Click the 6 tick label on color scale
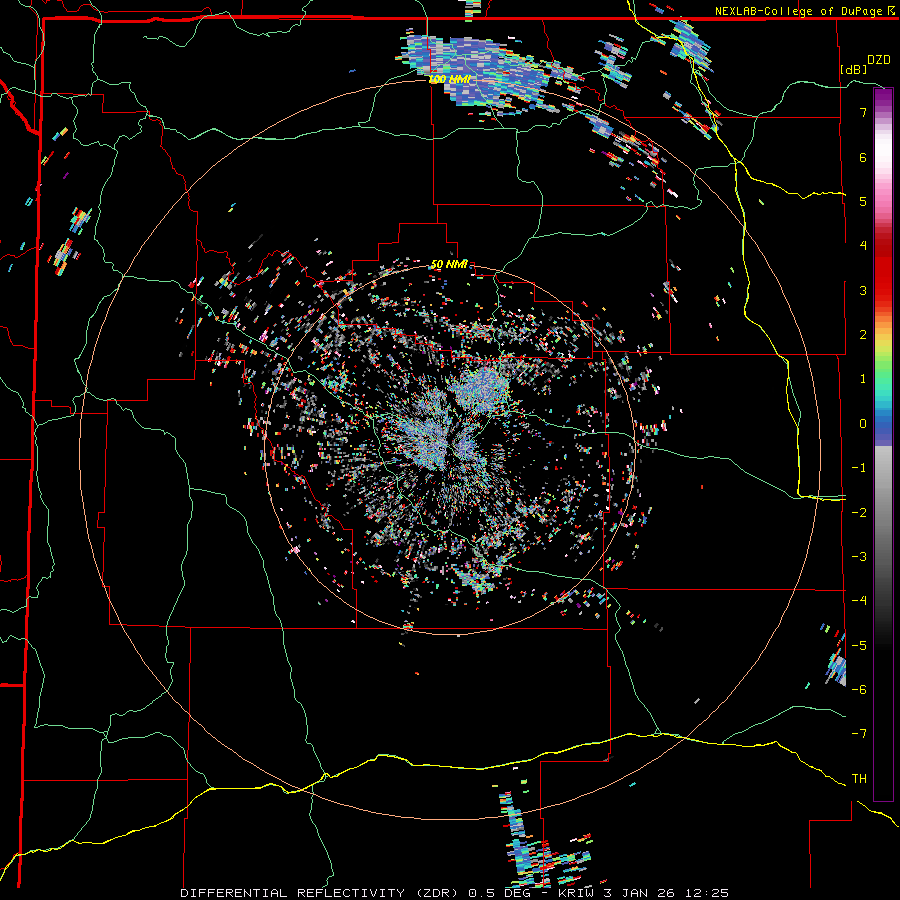Screen dimensions: 900x900 863,157
